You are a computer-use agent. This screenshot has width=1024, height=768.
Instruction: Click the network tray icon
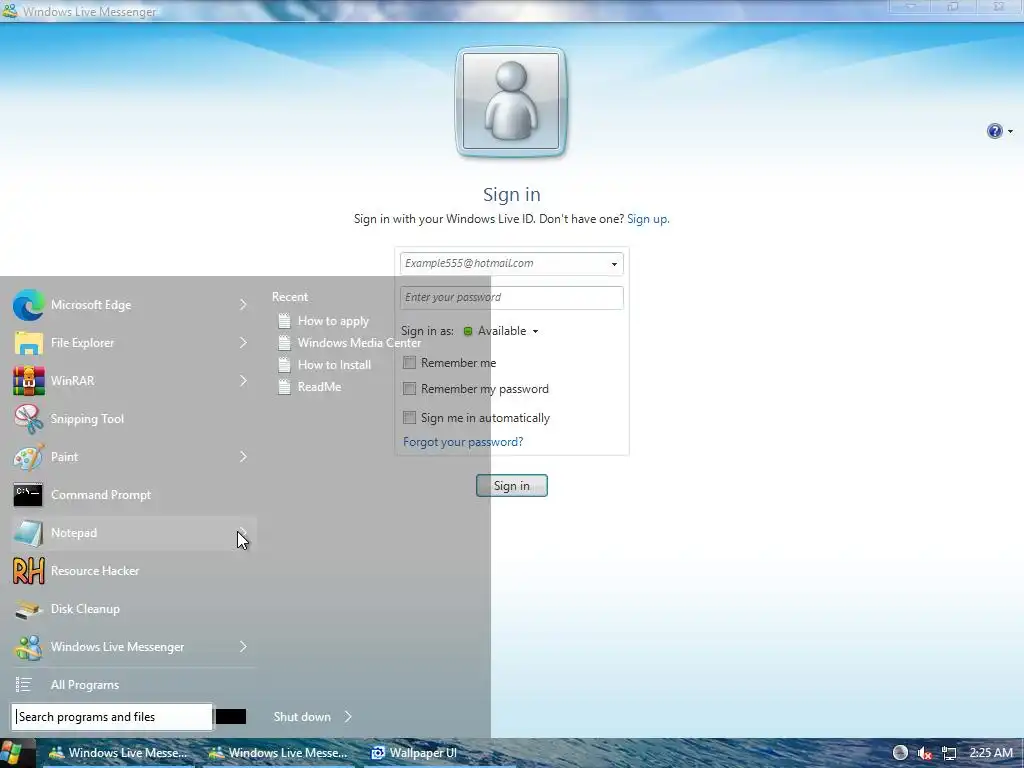(949, 753)
